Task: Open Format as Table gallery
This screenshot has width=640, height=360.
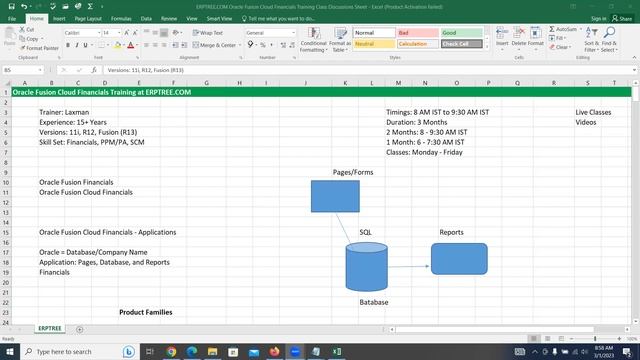Action: [340, 40]
